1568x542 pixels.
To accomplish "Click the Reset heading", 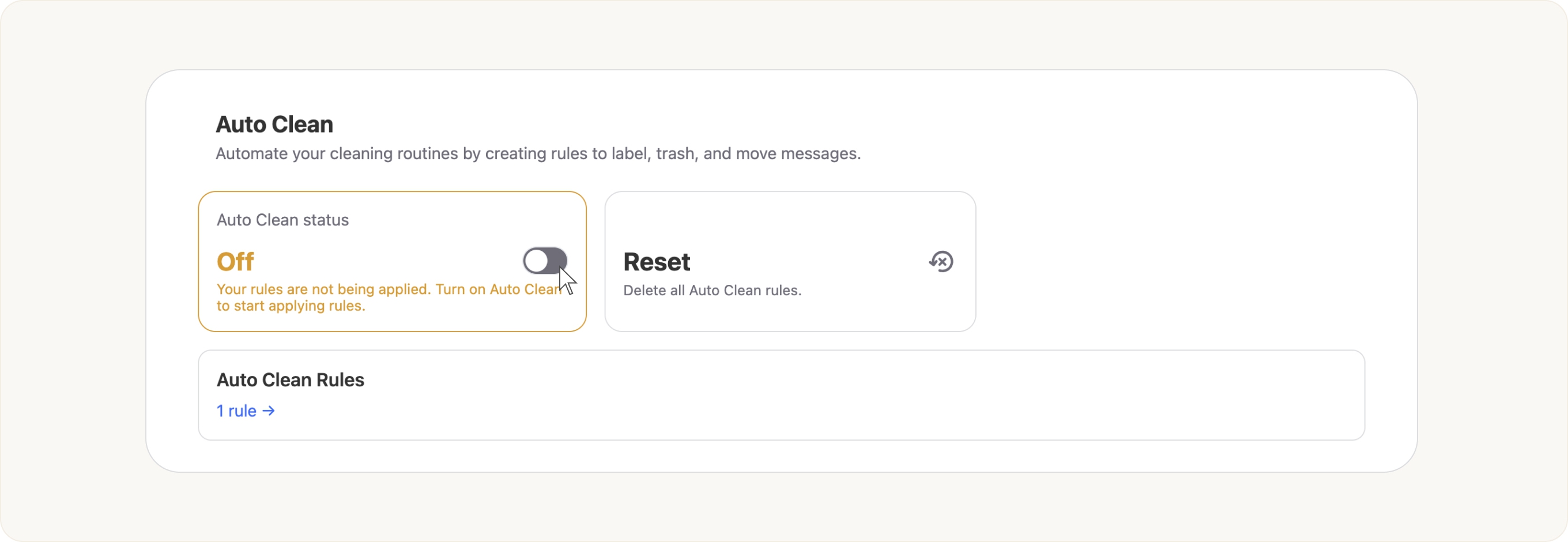I will pos(656,262).
